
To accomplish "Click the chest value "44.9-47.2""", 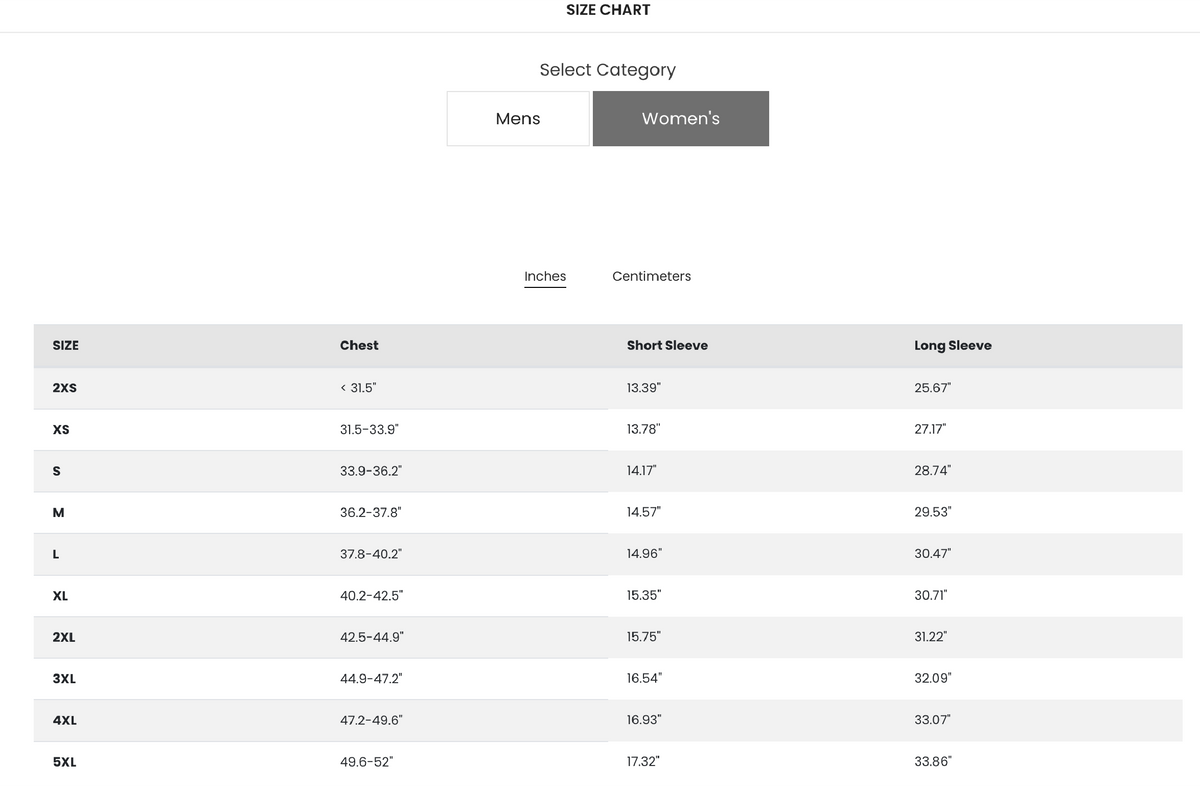I will [371, 678].
